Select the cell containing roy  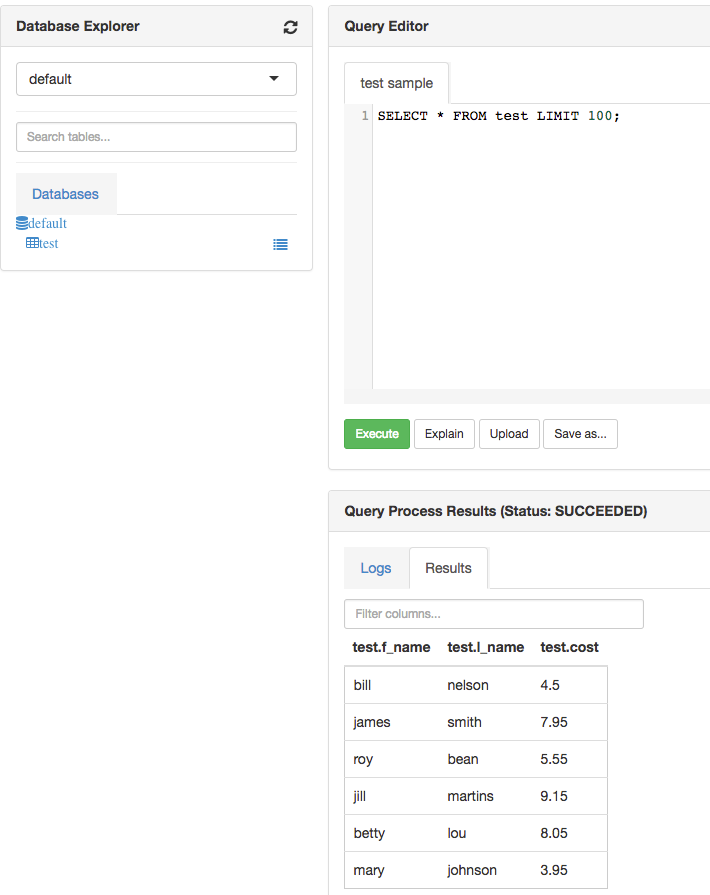coord(392,759)
